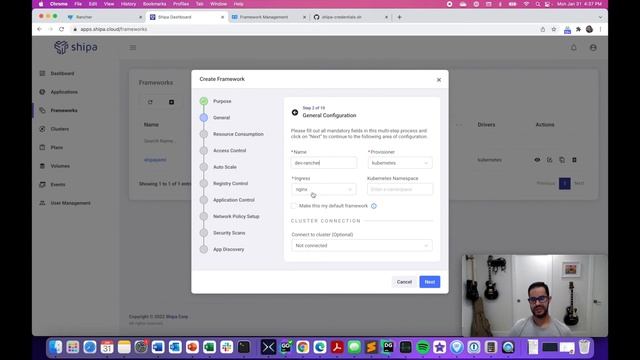Open the Profiles menu
Screen dimensions: 640x360
click(181, 4)
